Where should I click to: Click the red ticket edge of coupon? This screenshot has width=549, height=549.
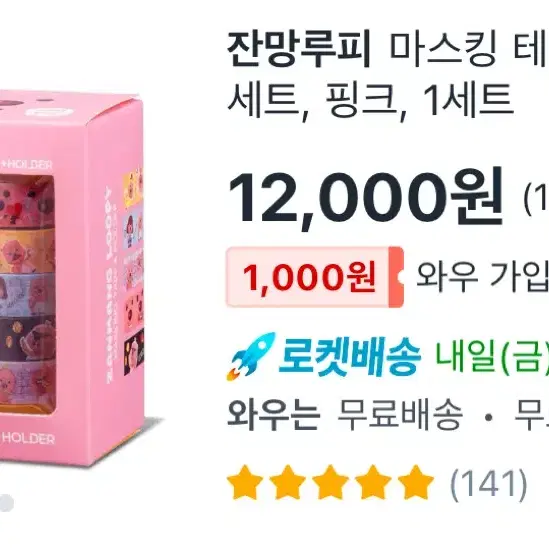pos(396,277)
